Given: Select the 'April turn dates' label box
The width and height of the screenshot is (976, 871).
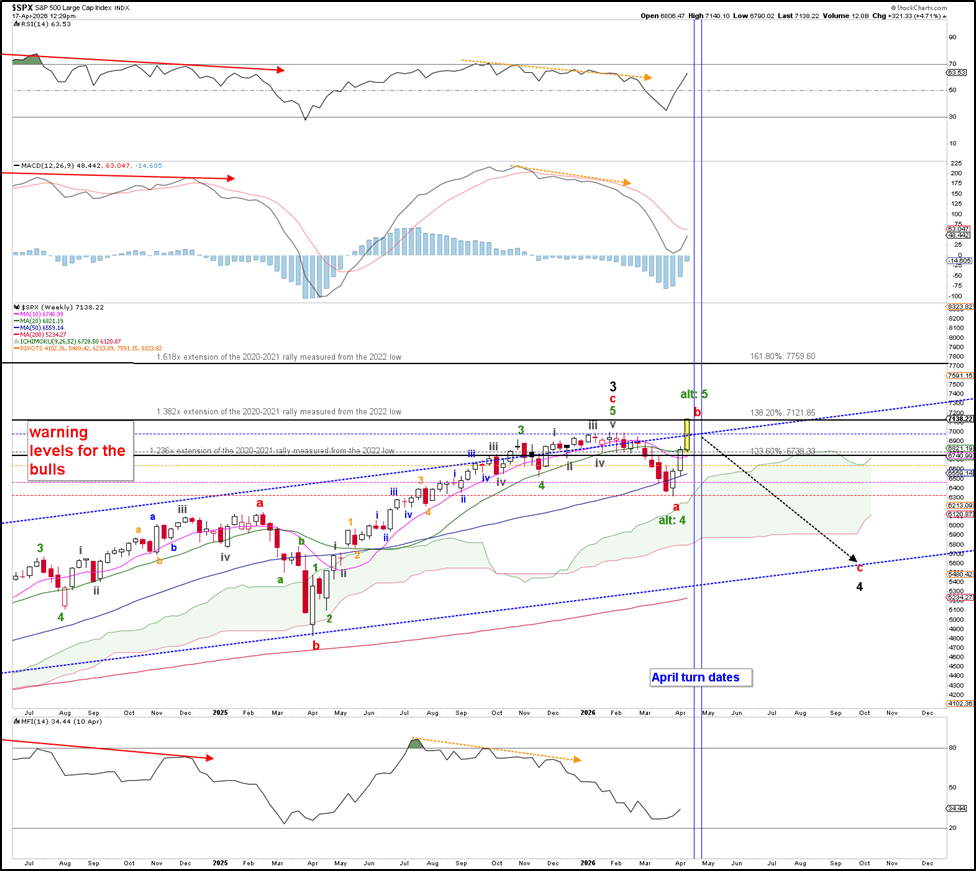Looking at the screenshot, I should click(701, 677).
